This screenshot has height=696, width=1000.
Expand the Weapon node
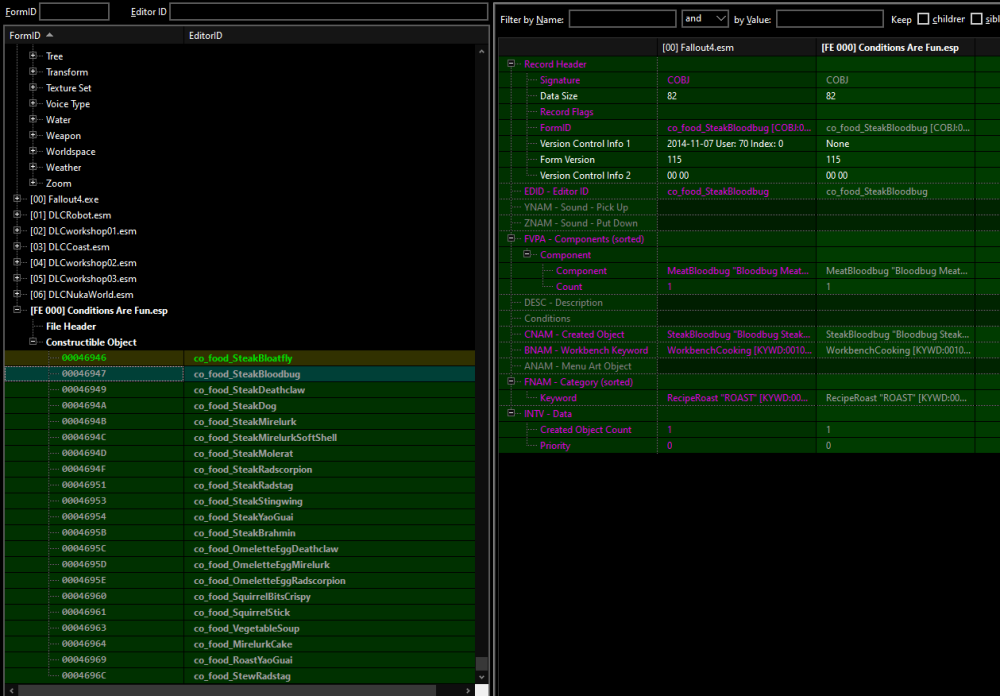pyautogui.click(x=33, y=135)
